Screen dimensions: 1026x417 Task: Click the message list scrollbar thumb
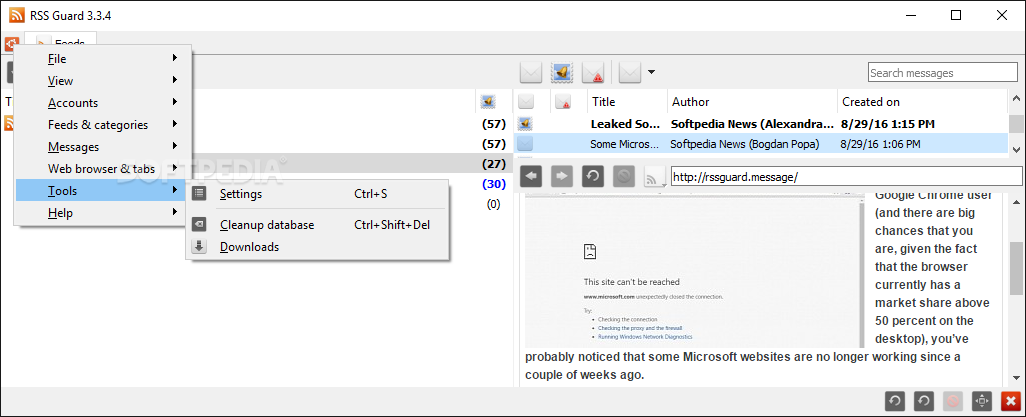tap(1016, 123)
